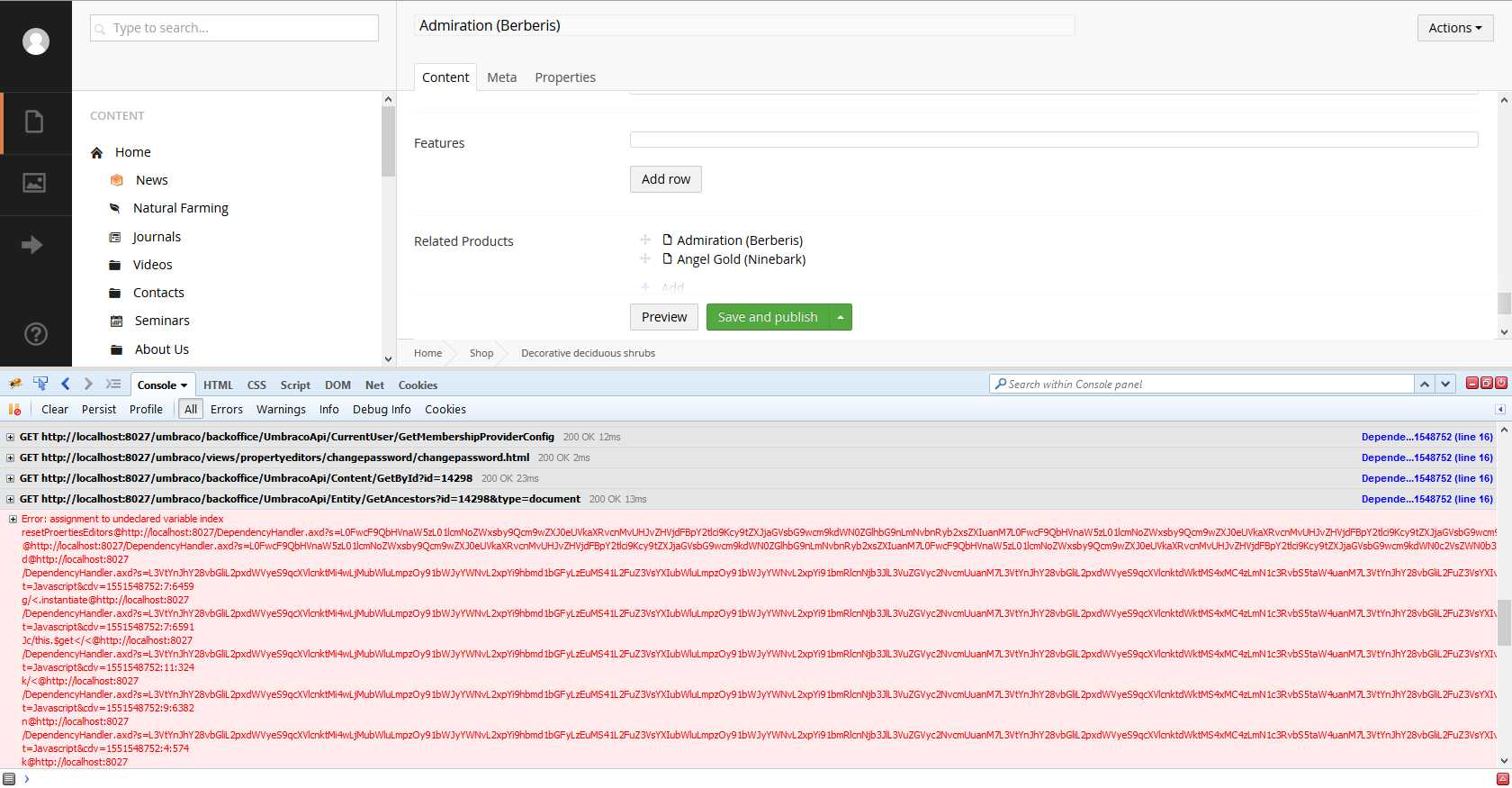Image resolution: width=1512 pixels, height=788 pixels.
Task: Click the break-on-all-errors icon
Action: point(14,409)
